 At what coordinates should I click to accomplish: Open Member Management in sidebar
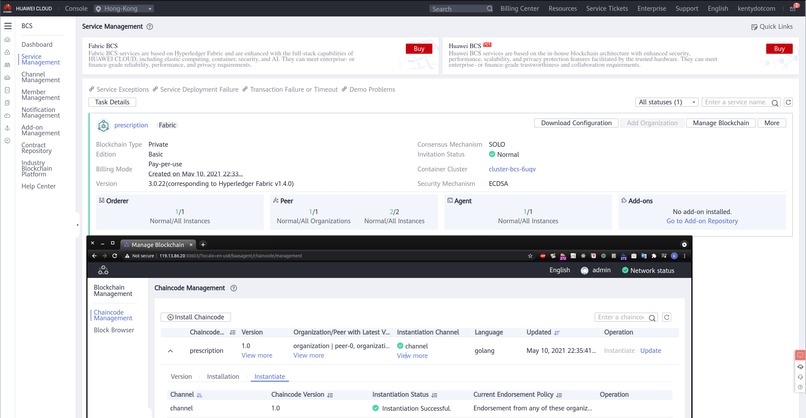[x=41, y=95]
